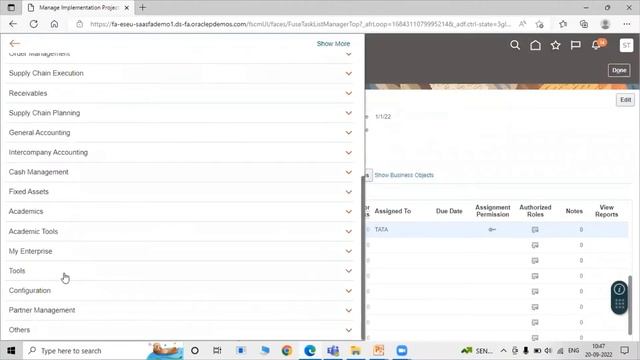The image size is (640, 360).
Task: Open File Explorer from taskbar
Action: coord(356,351)
